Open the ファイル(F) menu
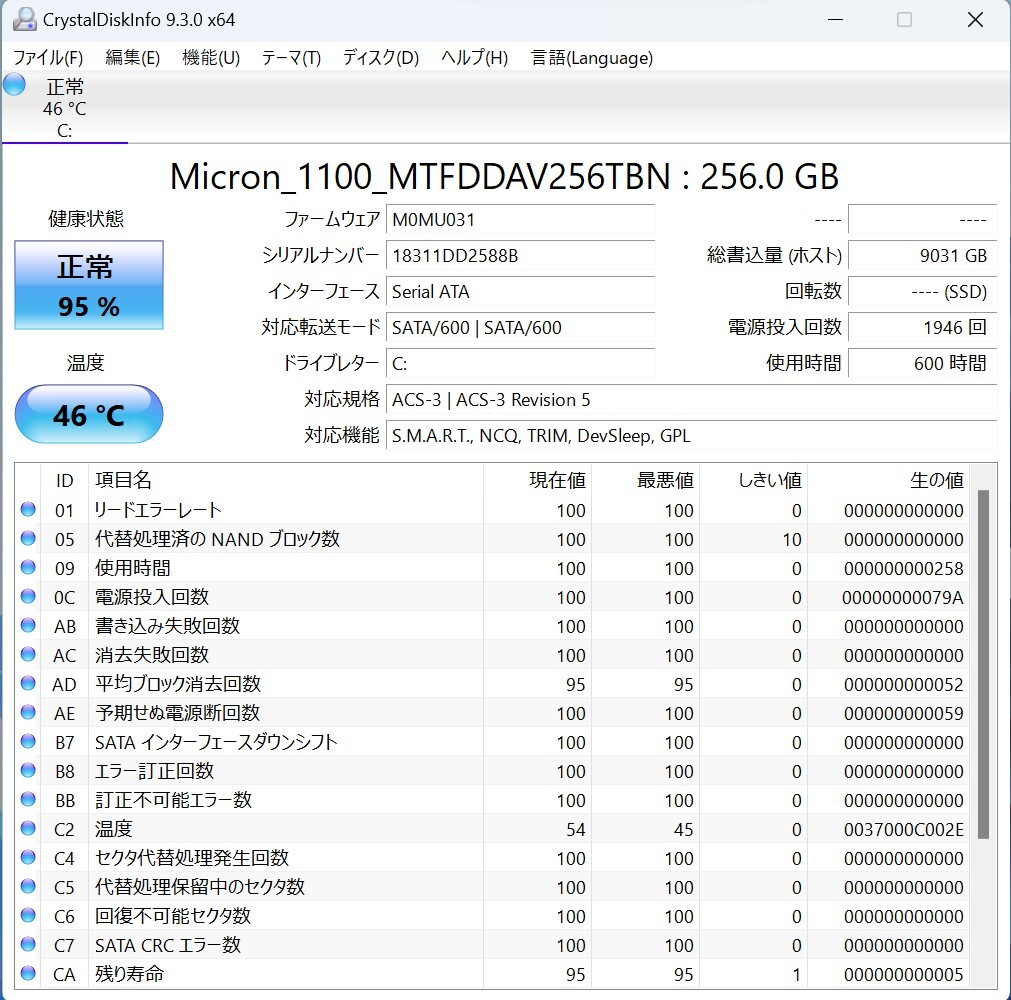Viewport: 1011px width, 1000px height. pos(48,58)
